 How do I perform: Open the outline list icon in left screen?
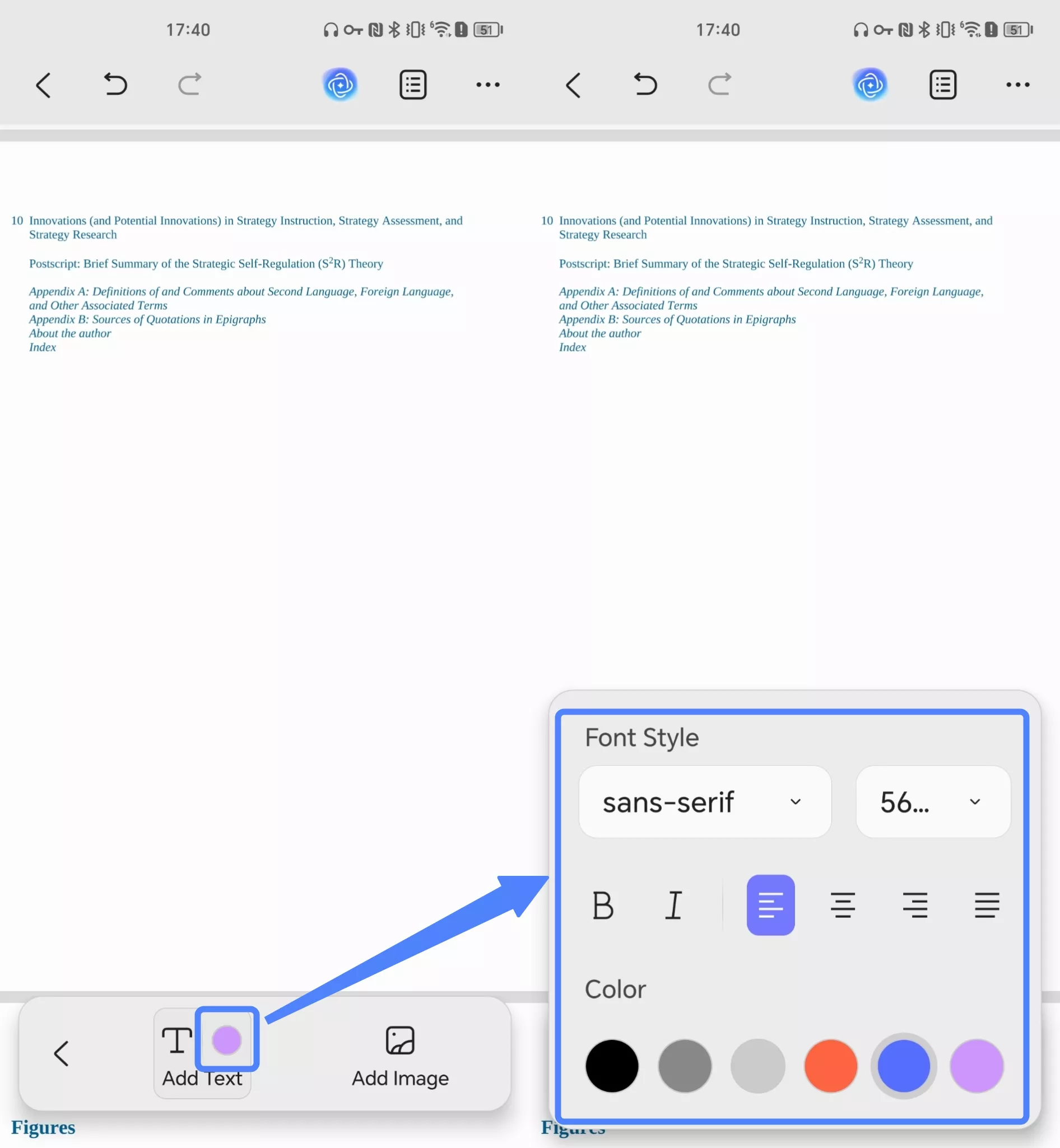(413, 85)
